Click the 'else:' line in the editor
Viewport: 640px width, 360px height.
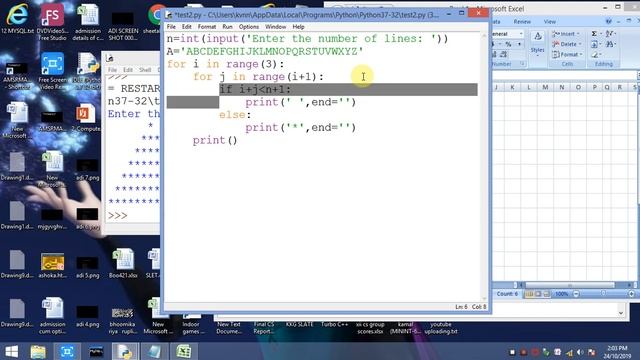tap(235, 115)
